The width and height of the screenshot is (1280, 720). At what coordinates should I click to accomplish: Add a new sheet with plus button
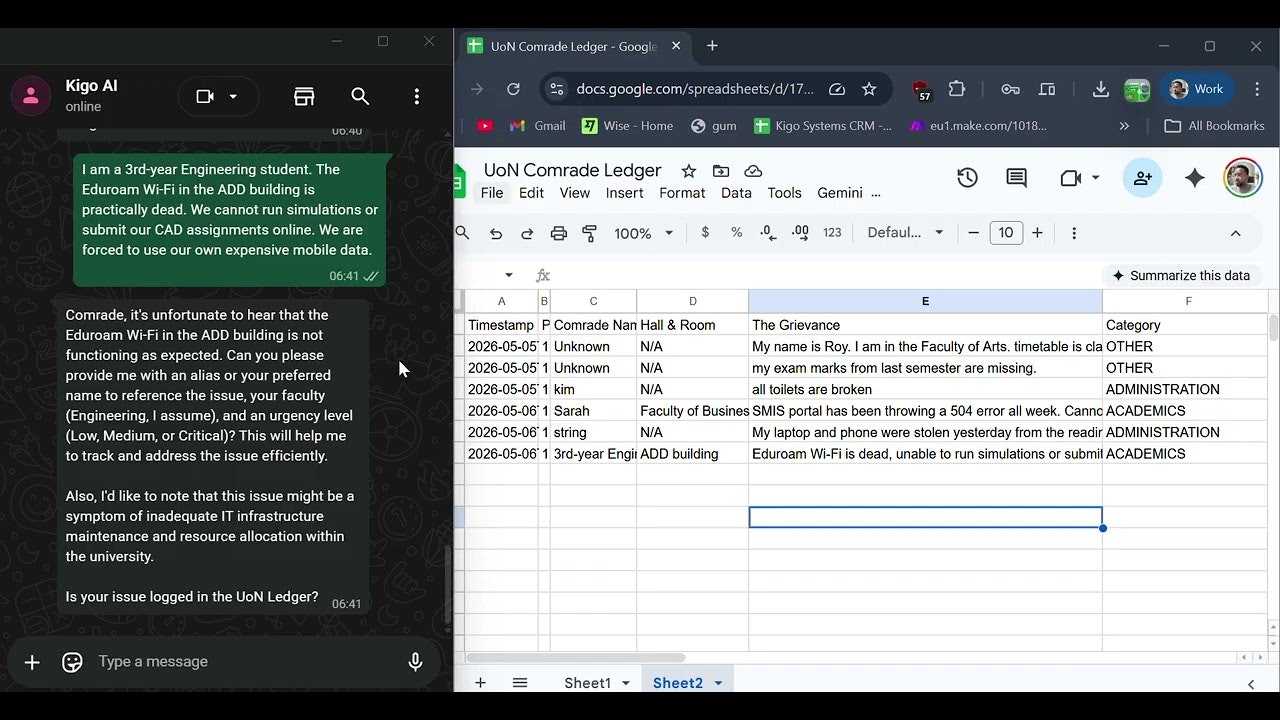coord(480,683)
